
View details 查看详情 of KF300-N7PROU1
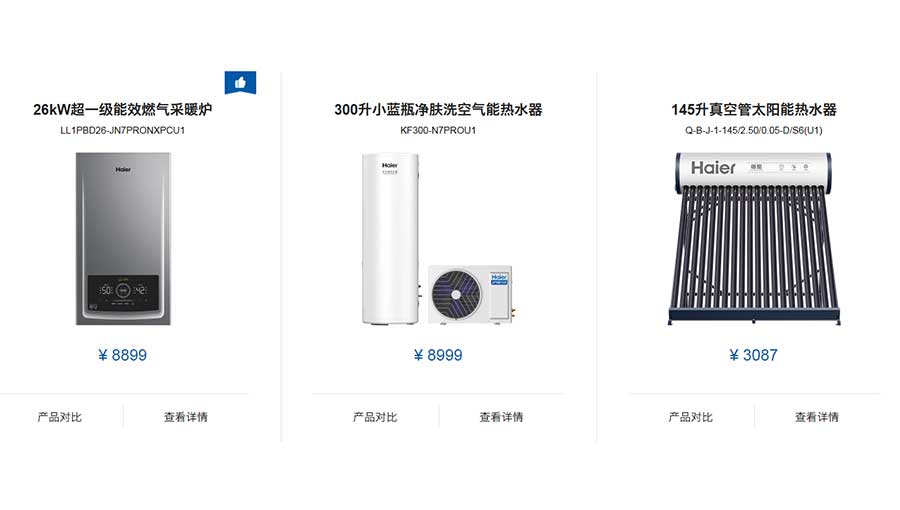click(501, 417)
